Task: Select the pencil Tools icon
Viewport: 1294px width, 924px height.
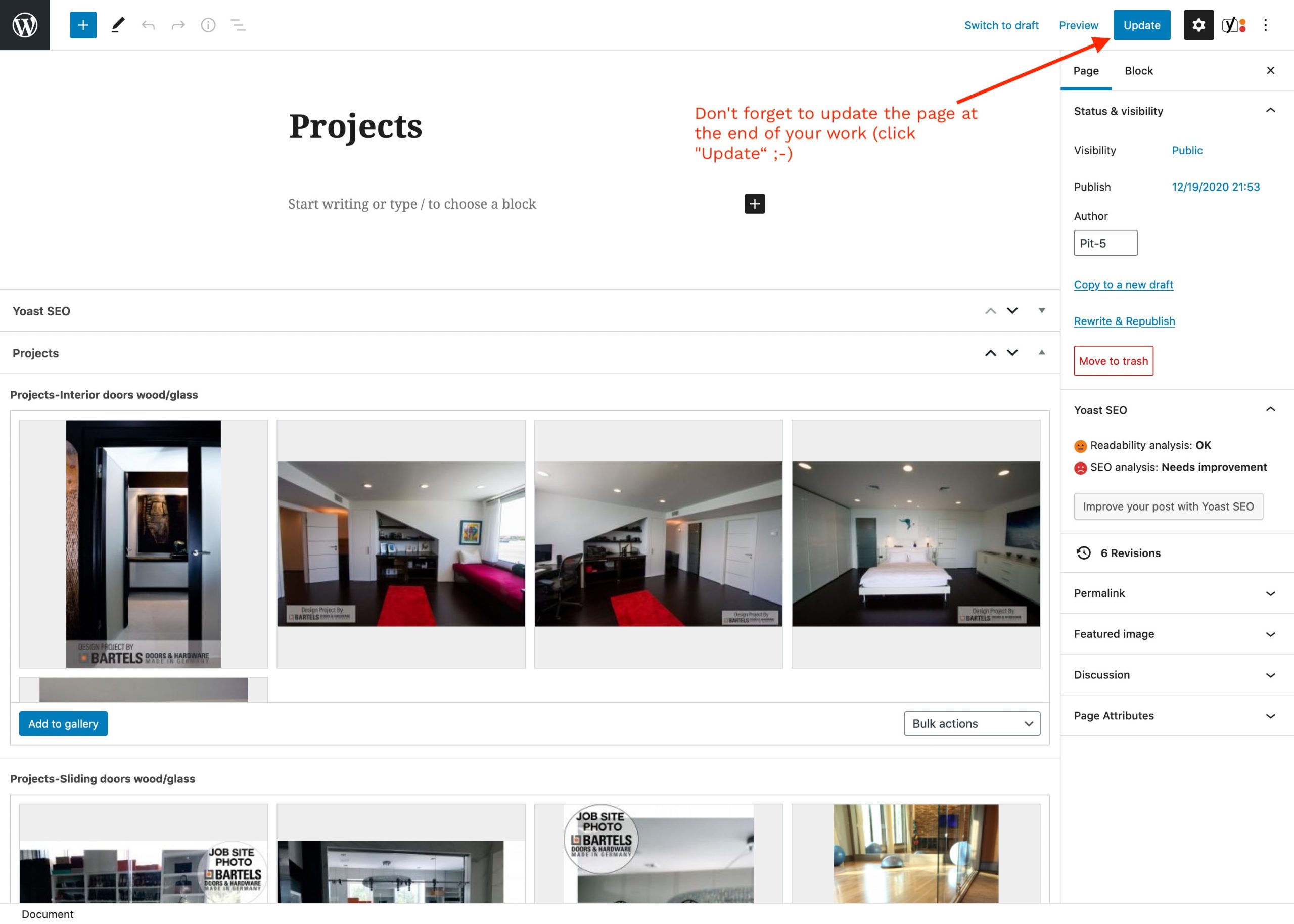Action: (118, 25)
